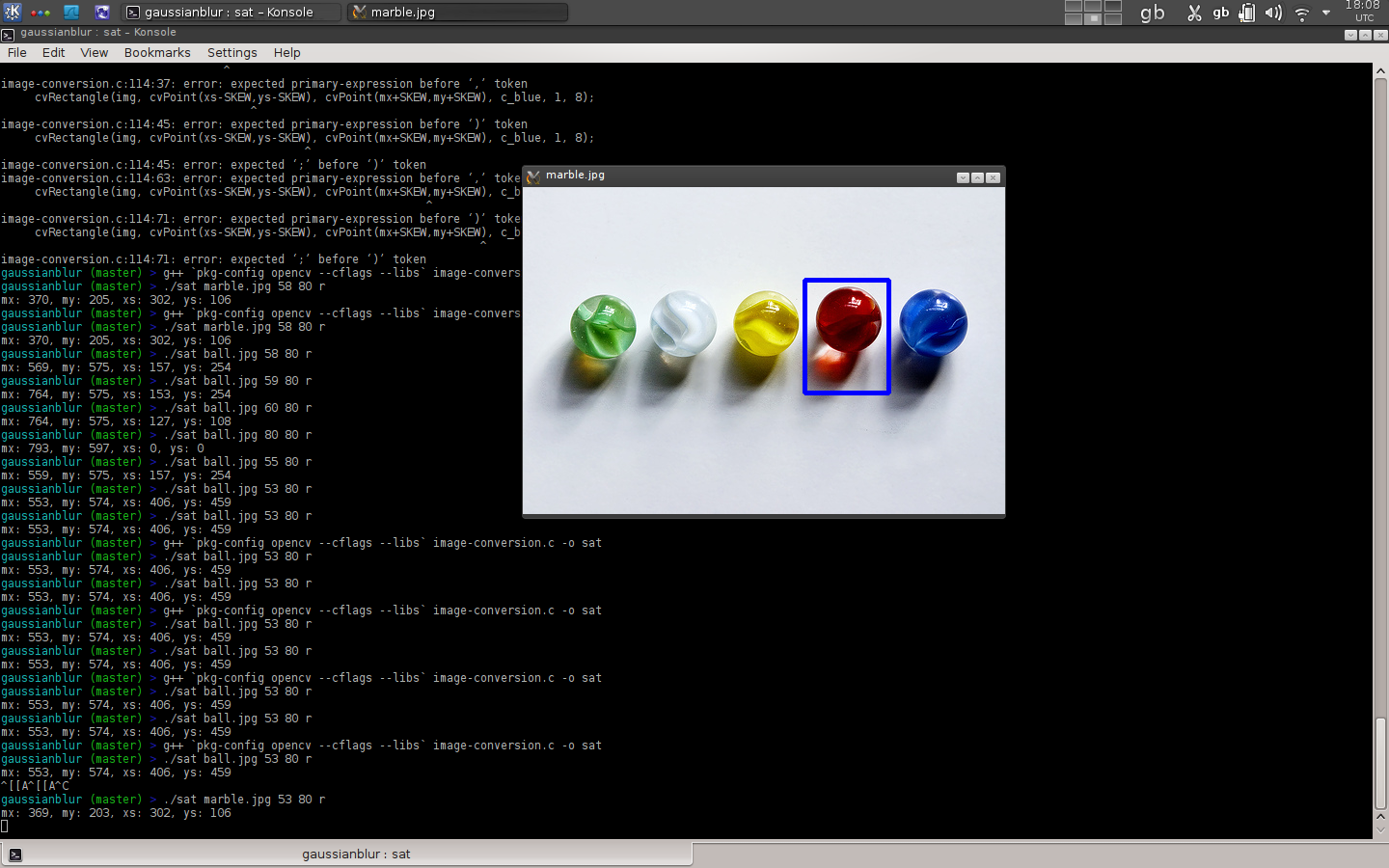The width and height of the screenshot is (1389, 868).
Task: Click the white marble in the image
Action: [x=683, y=324]
